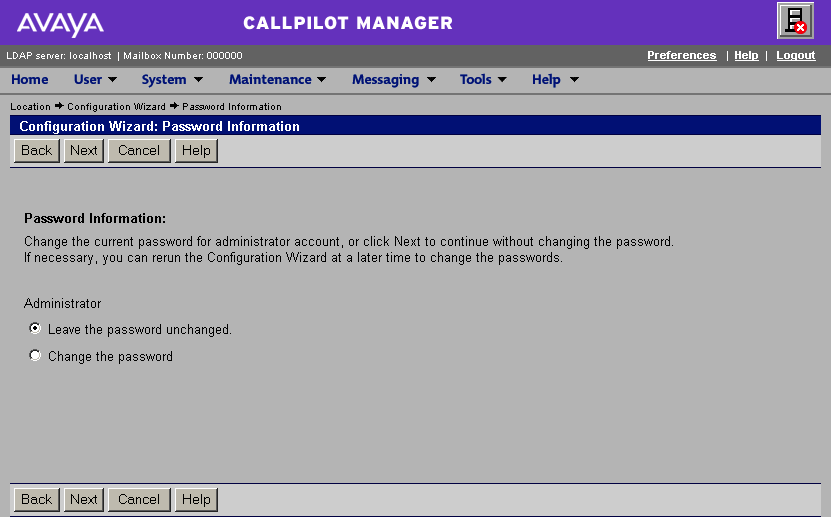Open the Help menu in navigation bar
The width and height of the screenshot is (831, 517).
point(546,79)
